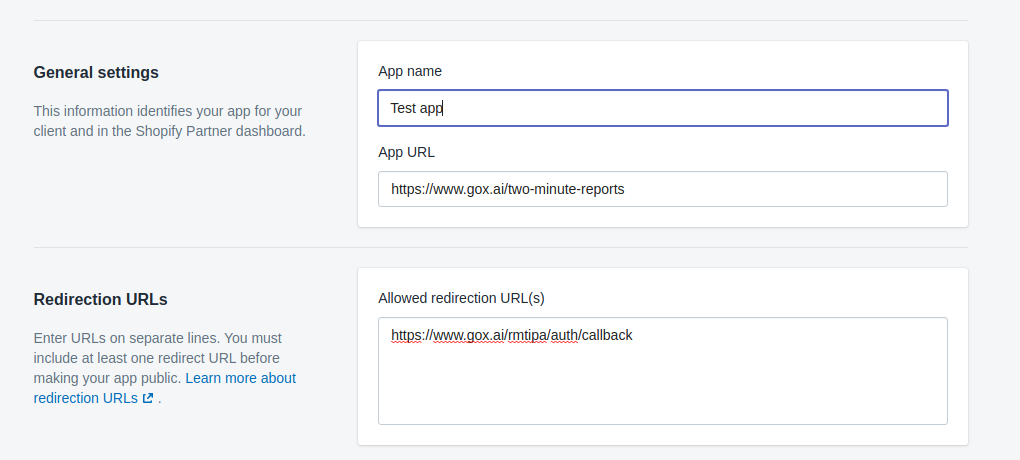Click into the App URL text field
This screenshot has width=1020, height=460.
pos(663,189)
